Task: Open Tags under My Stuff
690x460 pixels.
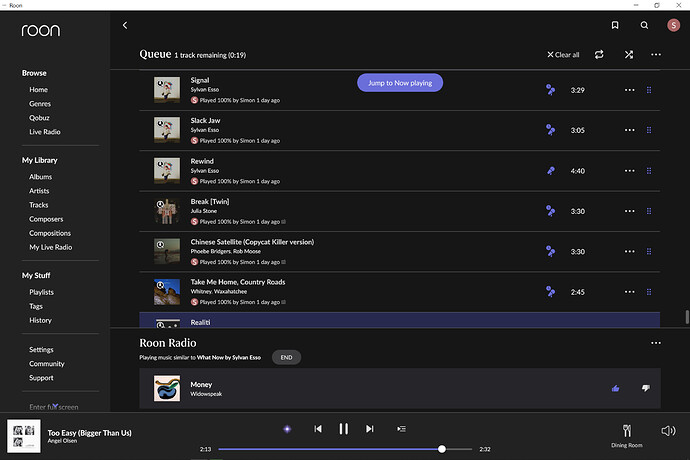Action: [36, 306]
